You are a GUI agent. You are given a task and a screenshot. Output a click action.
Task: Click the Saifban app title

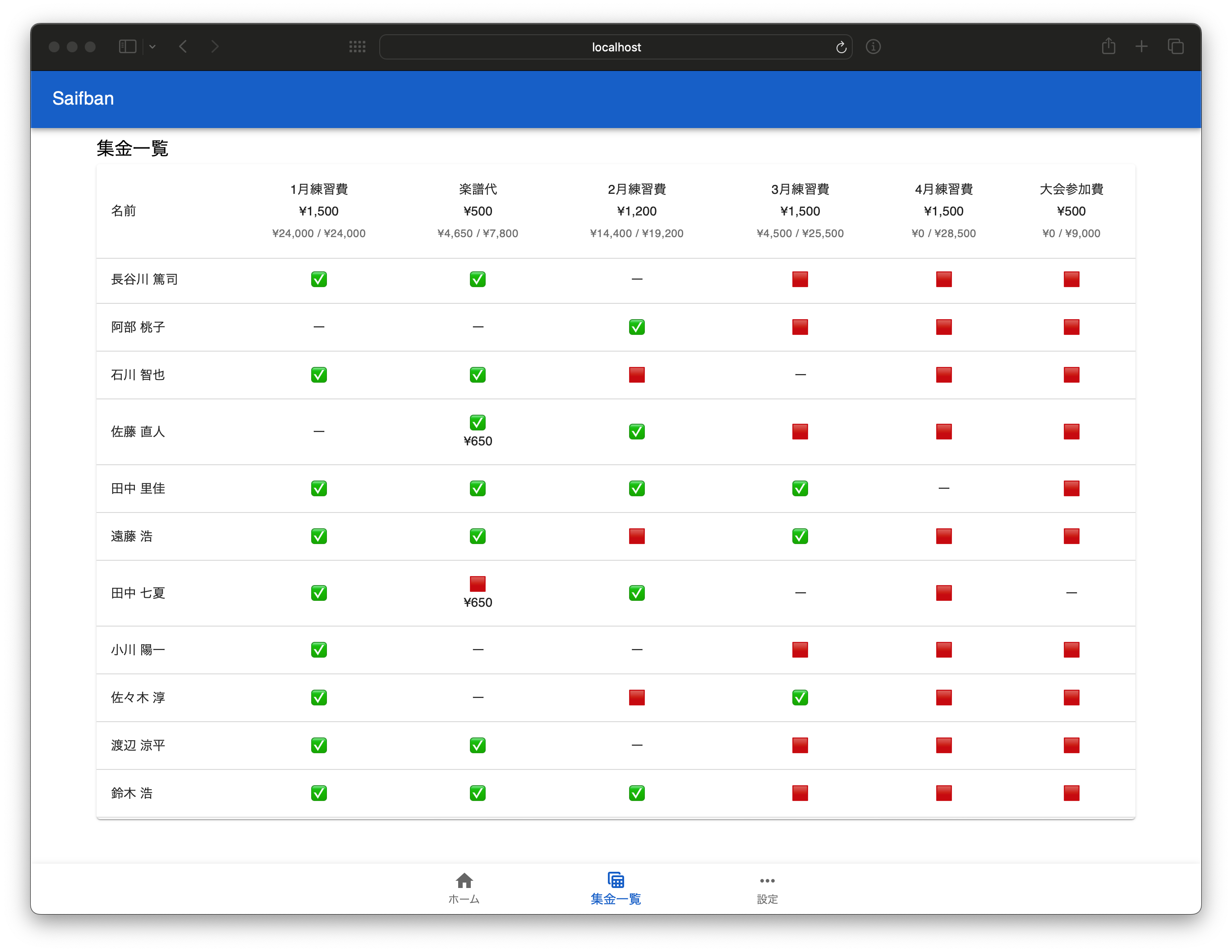click(83, 99)
